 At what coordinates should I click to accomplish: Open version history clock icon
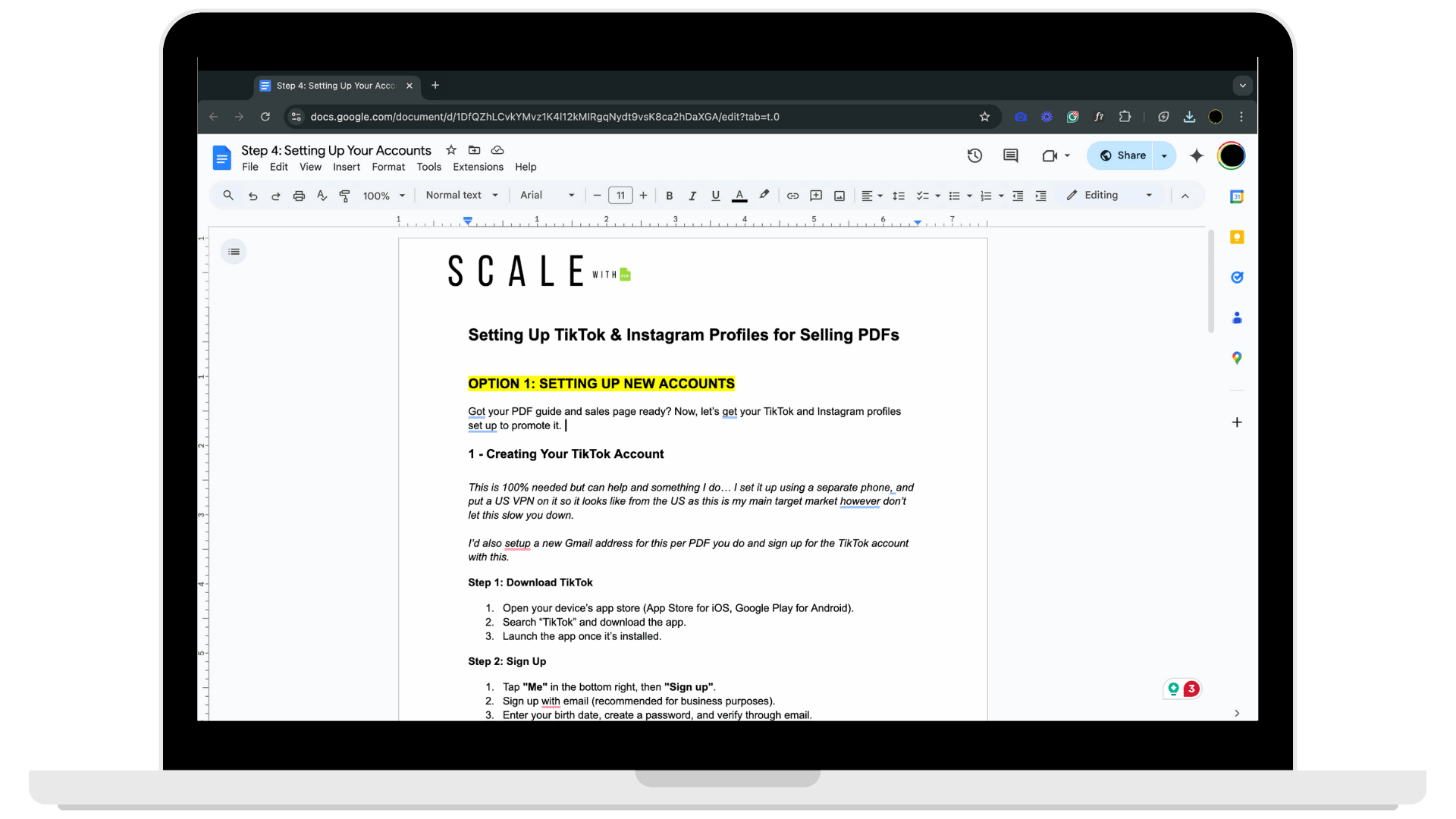(x=974, y=155)
